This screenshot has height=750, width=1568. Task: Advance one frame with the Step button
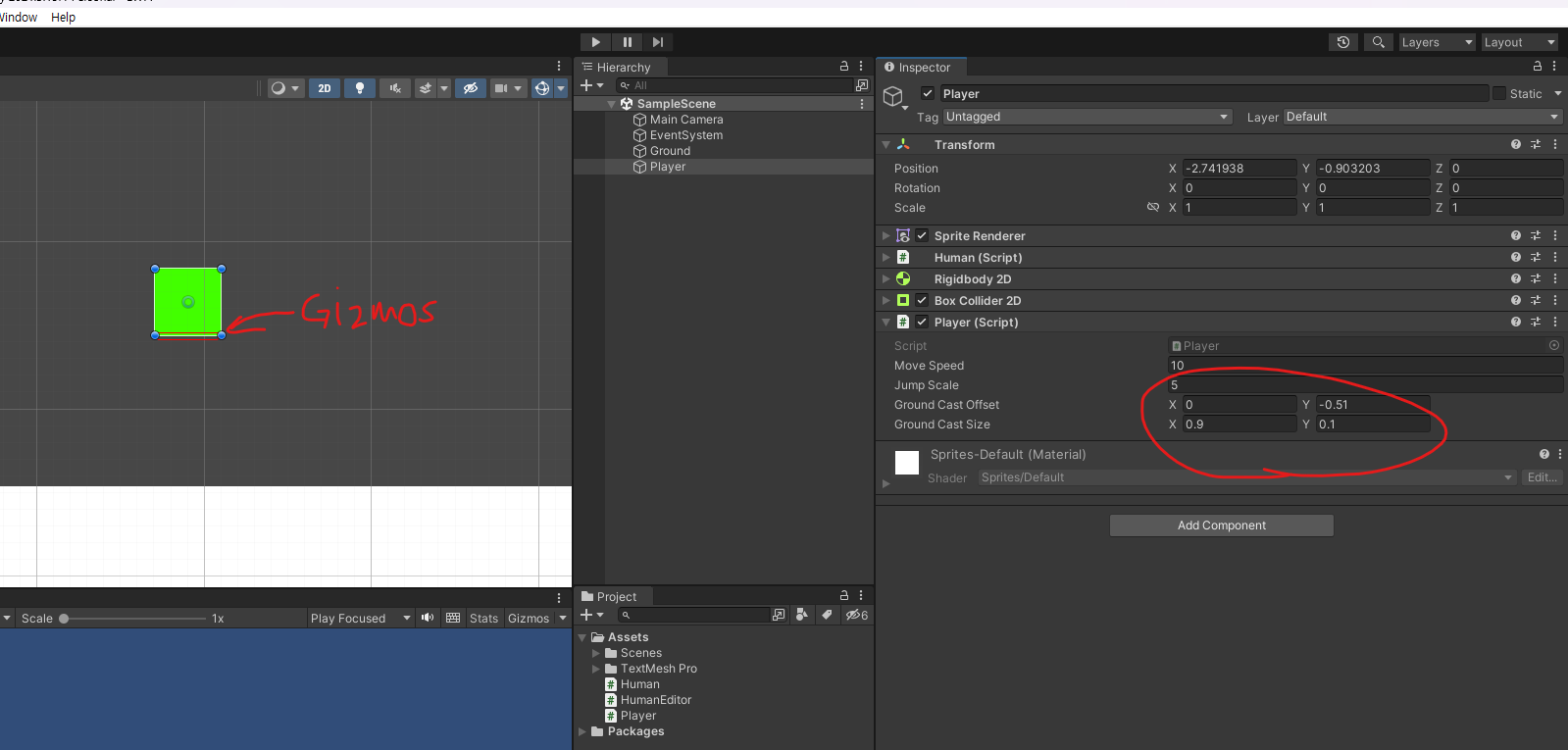pos(658,42)
